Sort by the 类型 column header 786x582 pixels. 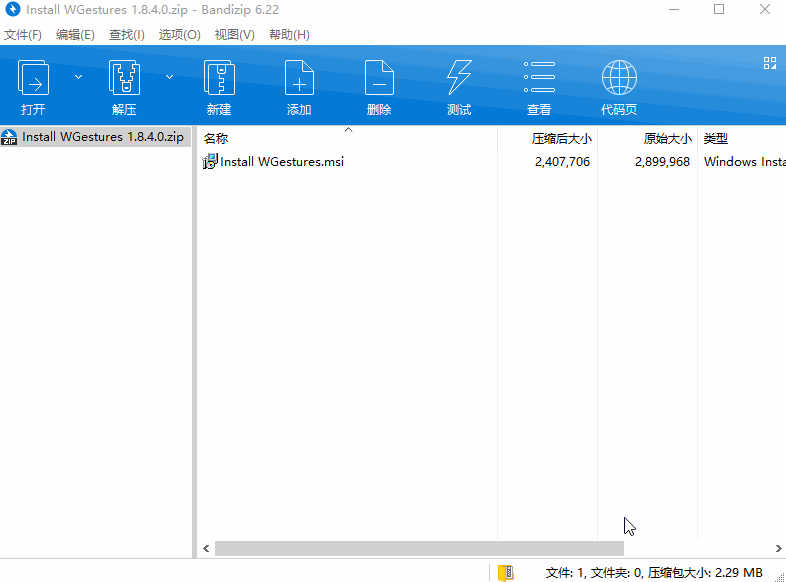pyautogui.click(x=742, y=138)
